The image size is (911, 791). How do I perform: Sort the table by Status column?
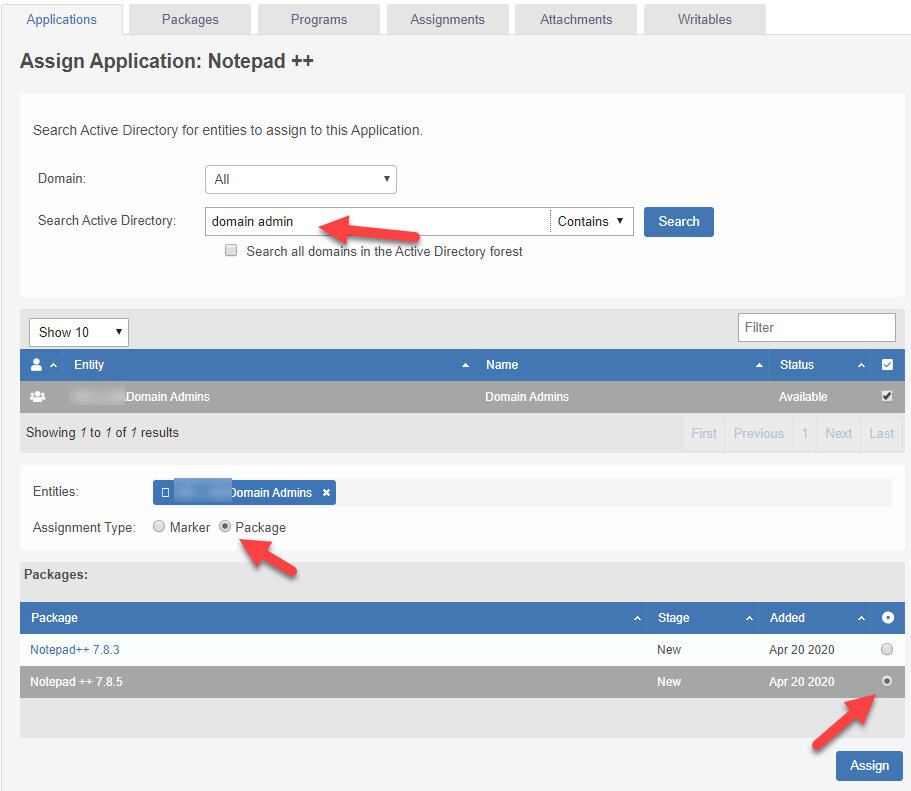(820, 365)
